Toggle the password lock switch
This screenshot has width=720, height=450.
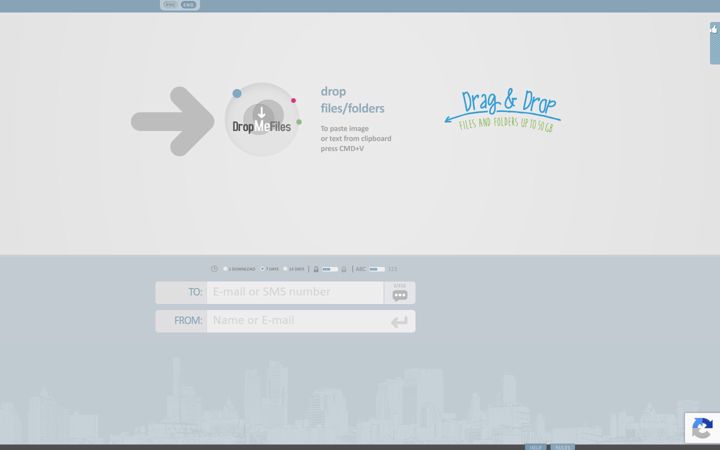tap(330, 269)
